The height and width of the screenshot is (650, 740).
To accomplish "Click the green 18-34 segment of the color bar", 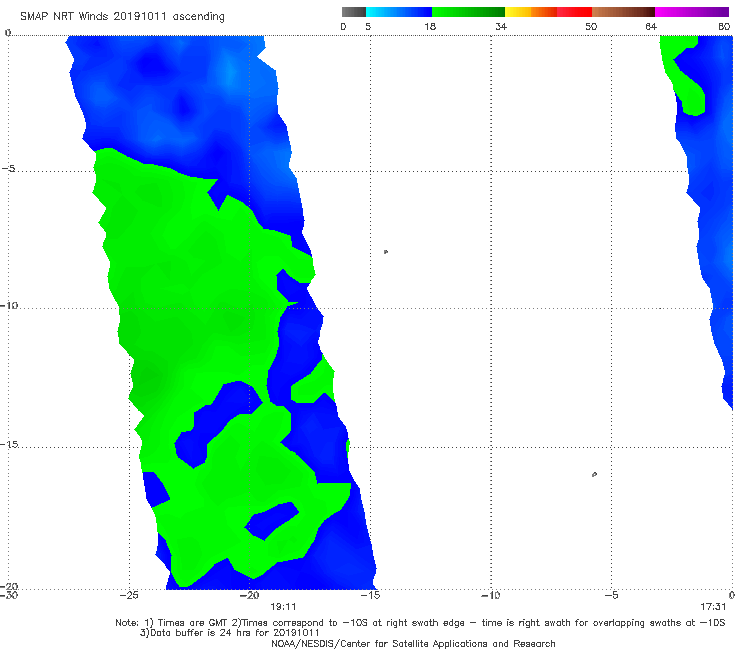I will [468, 12].
